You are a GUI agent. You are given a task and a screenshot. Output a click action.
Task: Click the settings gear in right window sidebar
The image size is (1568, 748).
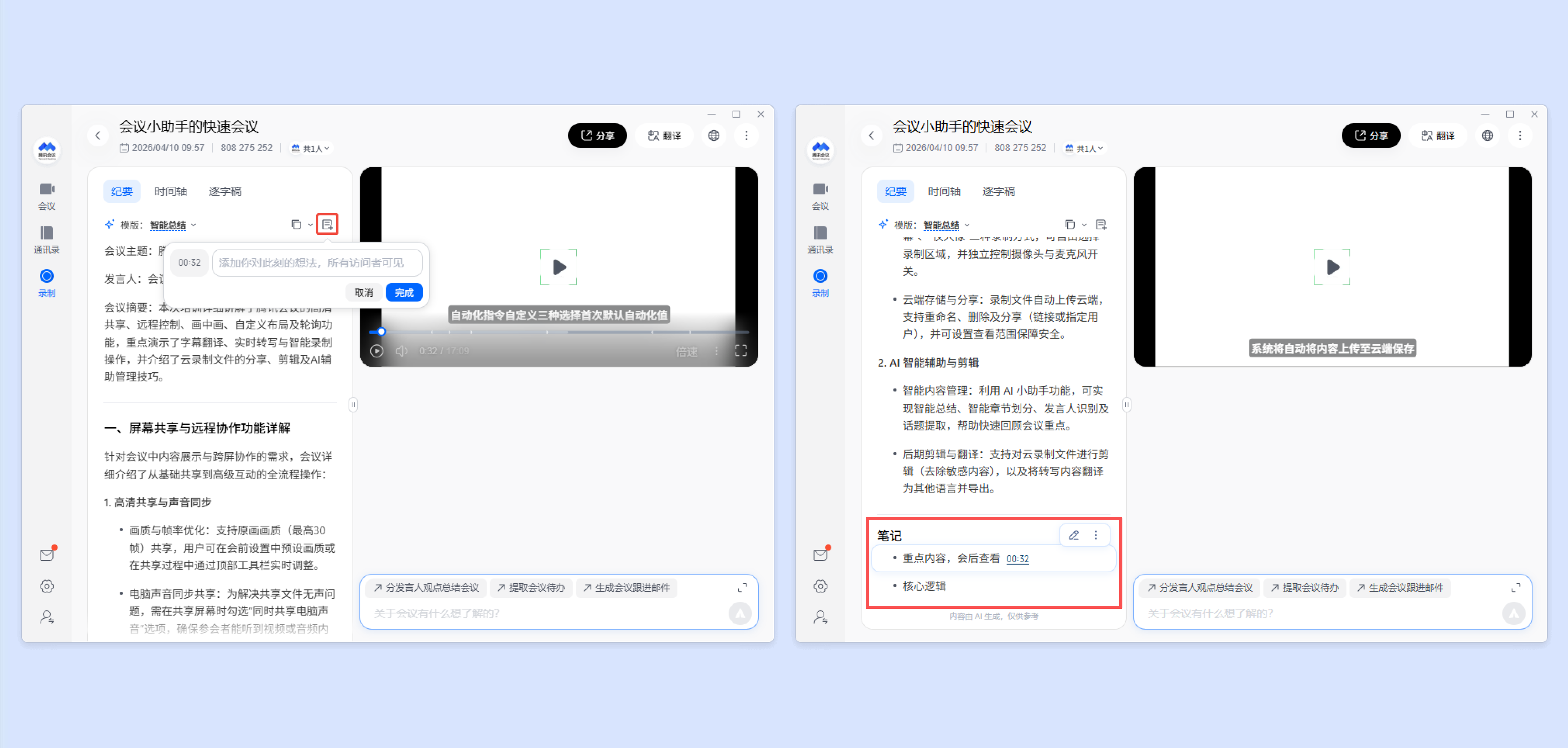(x=820, y=586)
